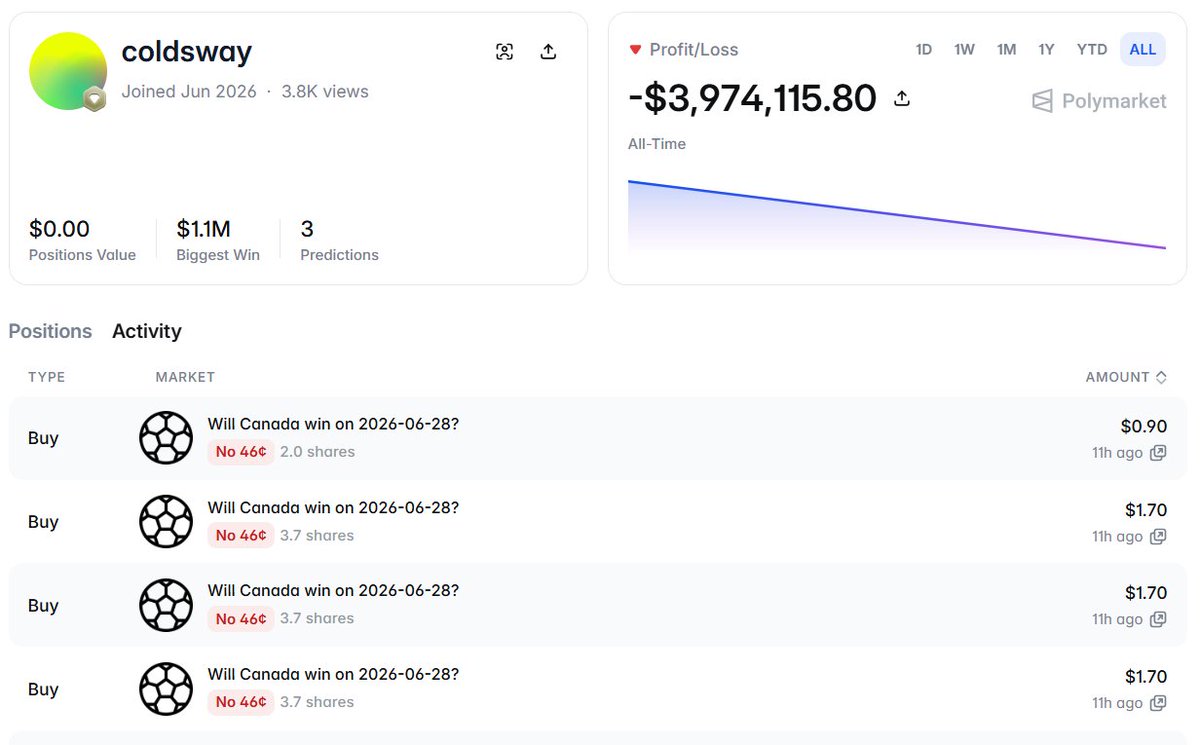The height and width of the screenshot is (745, 1200).
Task: Share the coldsway profile via upload icon
Action: tap(548, 52)
